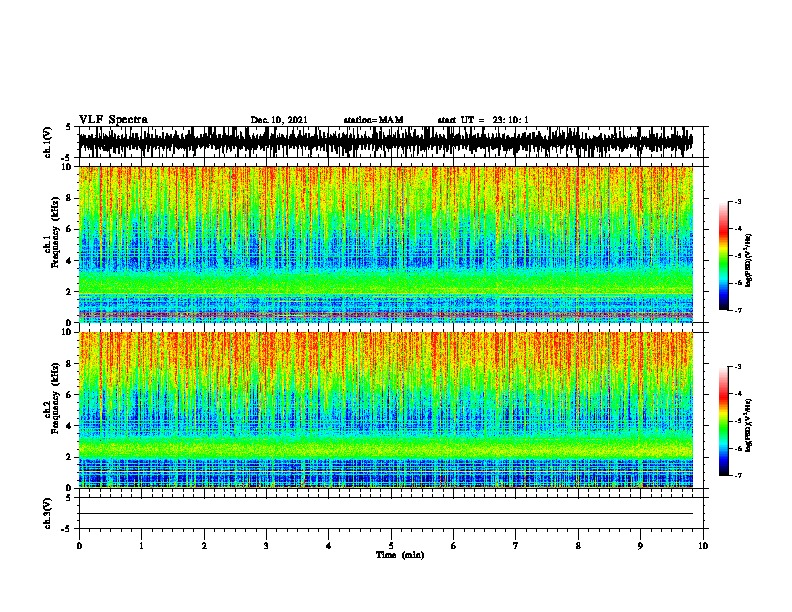Click the "-4" label on ch.2 colorbar
This screenshot has height=612, width=792.
point(738,394)
